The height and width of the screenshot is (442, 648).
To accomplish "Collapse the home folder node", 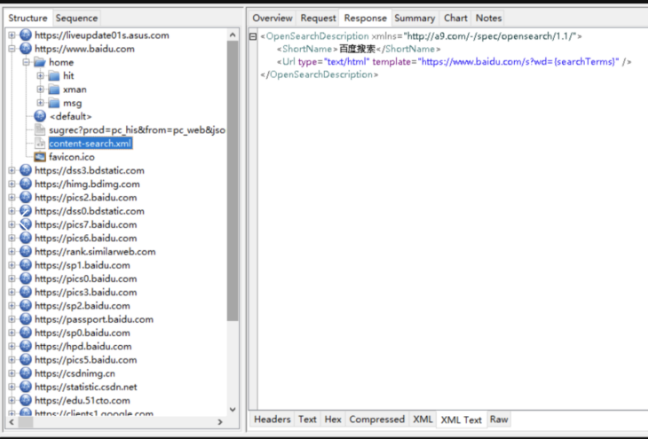I will [x=26, y=62].
